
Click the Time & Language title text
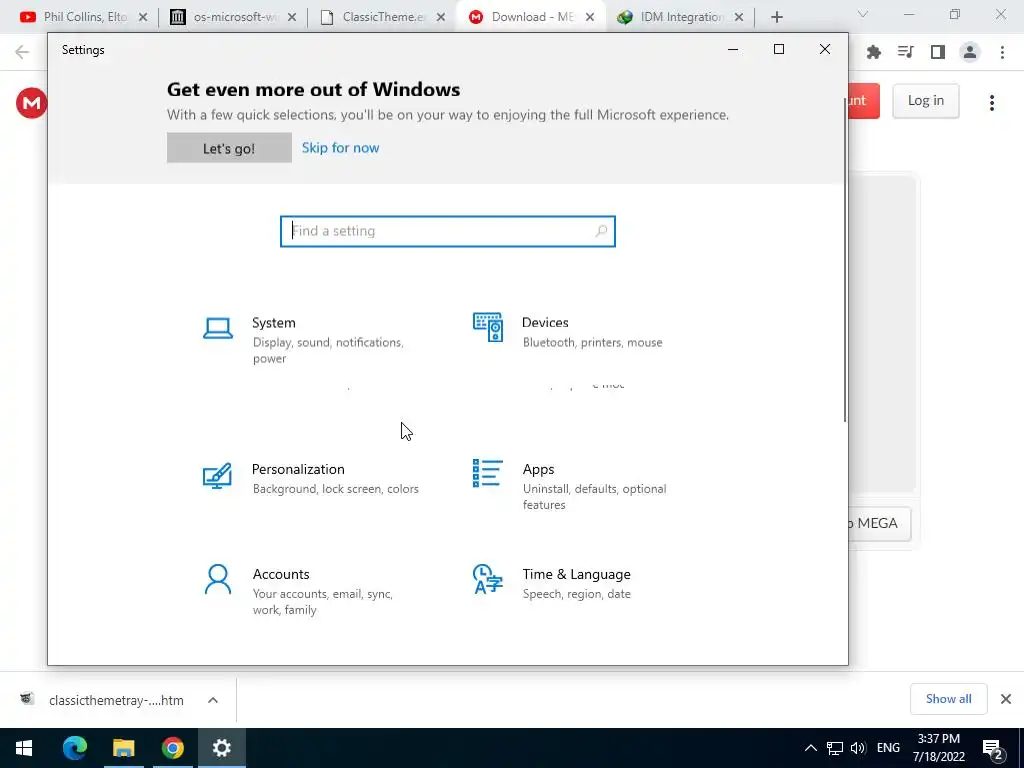click(x=577, y=574)
